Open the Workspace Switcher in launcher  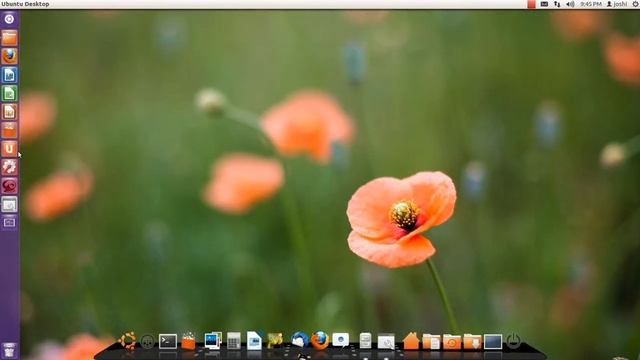click(x=9, y=222)
